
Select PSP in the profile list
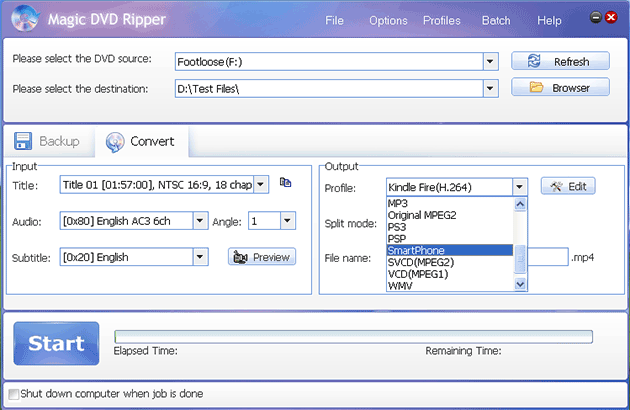[450, 238]
